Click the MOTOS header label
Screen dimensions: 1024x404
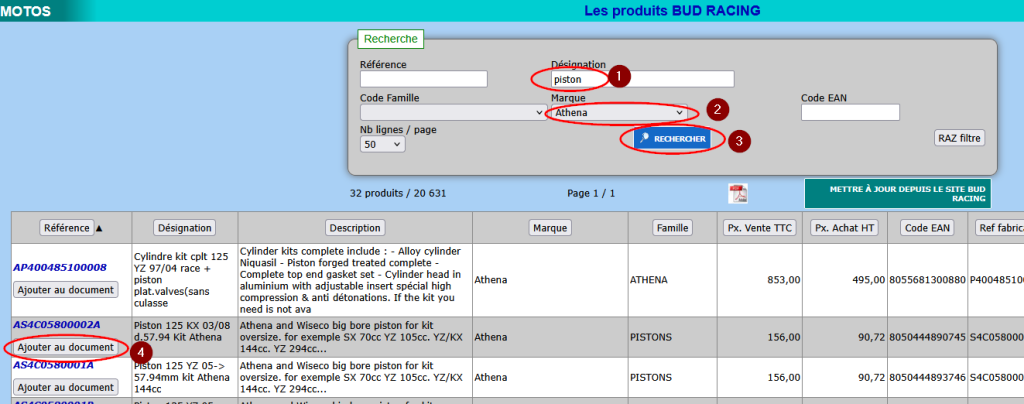(25, 10)
